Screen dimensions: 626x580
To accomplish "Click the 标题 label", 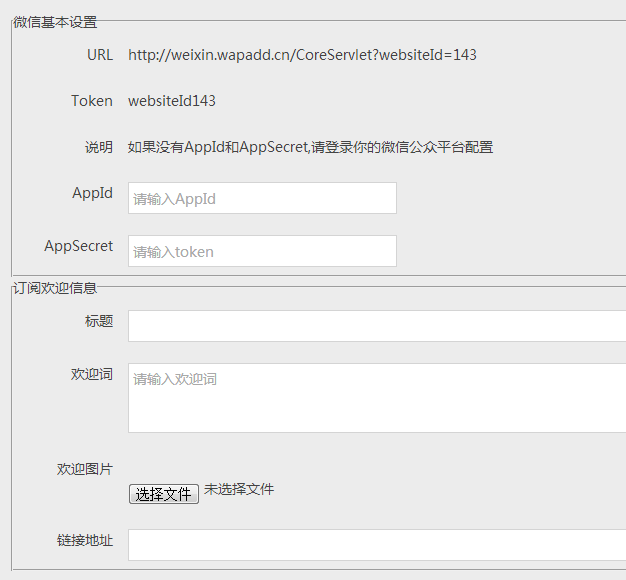I will pyautogui.click(x=99, y=321).
